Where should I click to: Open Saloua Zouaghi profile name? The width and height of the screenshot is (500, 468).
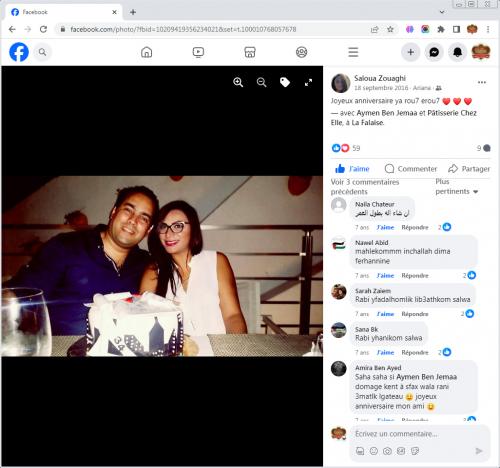(x=380, y=78)
